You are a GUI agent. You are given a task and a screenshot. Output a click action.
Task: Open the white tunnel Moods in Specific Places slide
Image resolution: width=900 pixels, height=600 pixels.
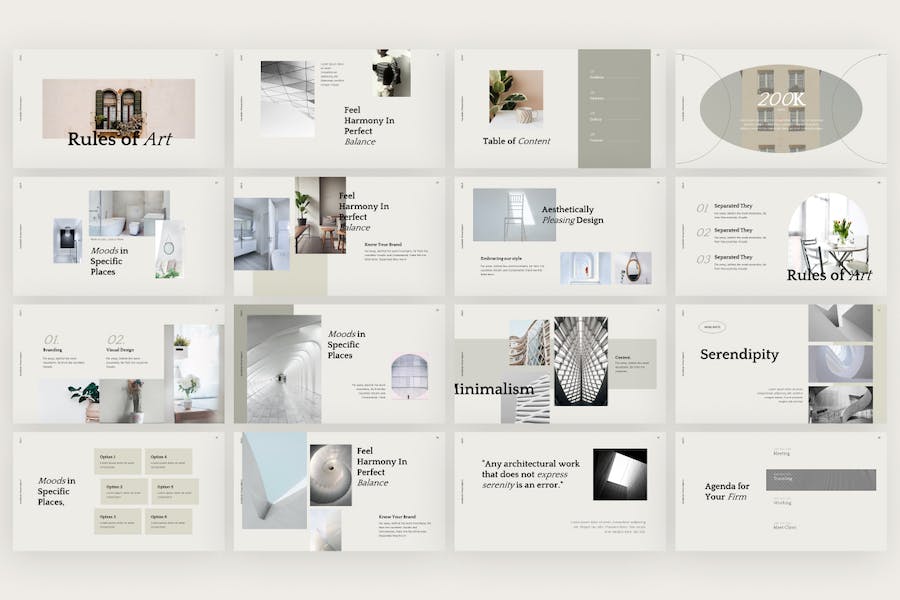[x=339, y=364]
